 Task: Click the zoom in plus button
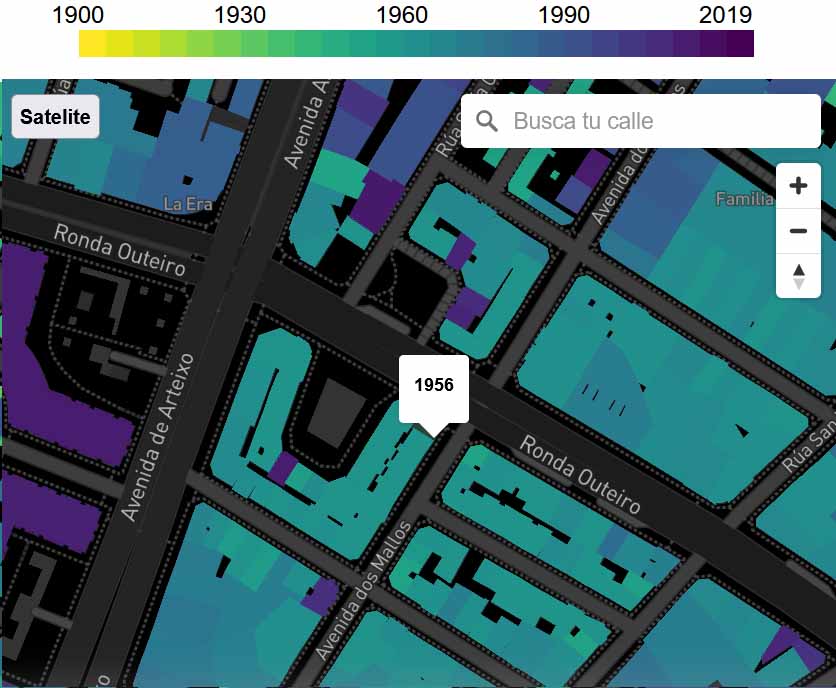click(798, 186)
